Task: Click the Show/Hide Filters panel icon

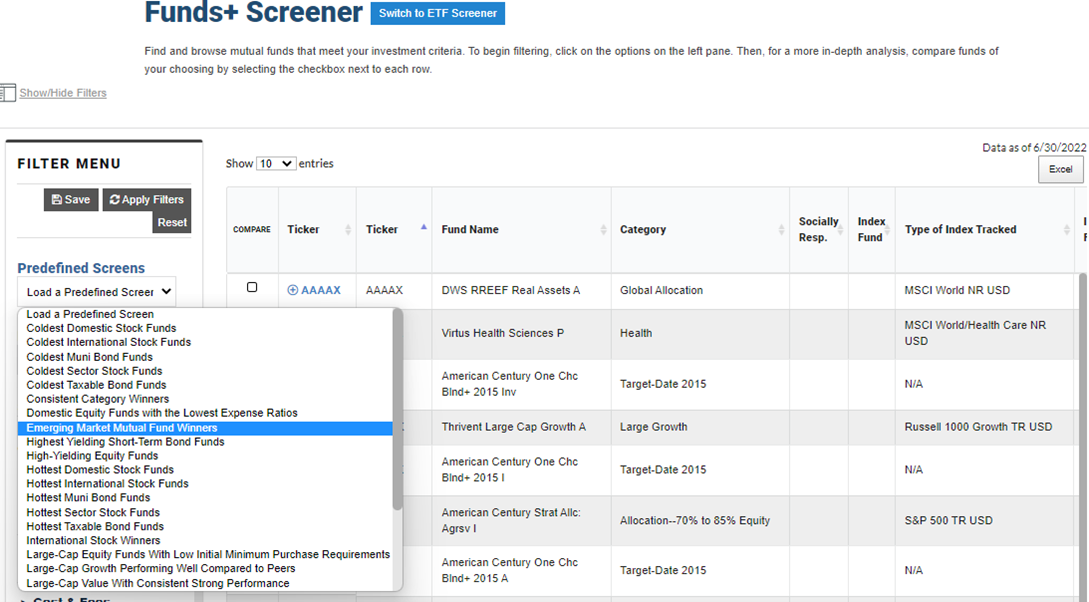Action: [7, 92]
